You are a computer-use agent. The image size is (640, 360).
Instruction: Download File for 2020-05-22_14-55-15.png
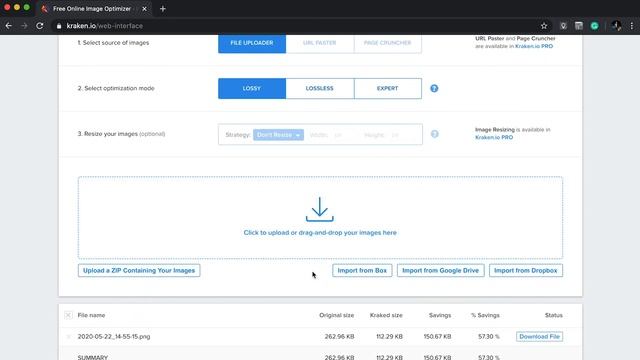tap(539, 336)
